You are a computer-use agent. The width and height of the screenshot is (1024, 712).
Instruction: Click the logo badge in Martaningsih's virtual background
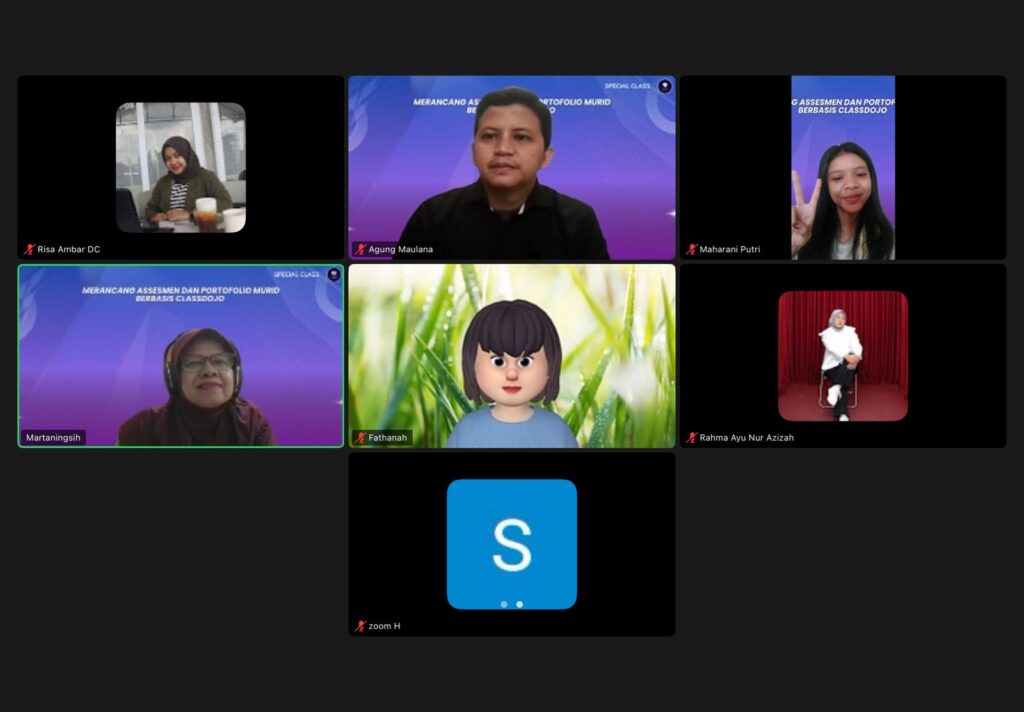pyautogui.click(x=333, y=275)
